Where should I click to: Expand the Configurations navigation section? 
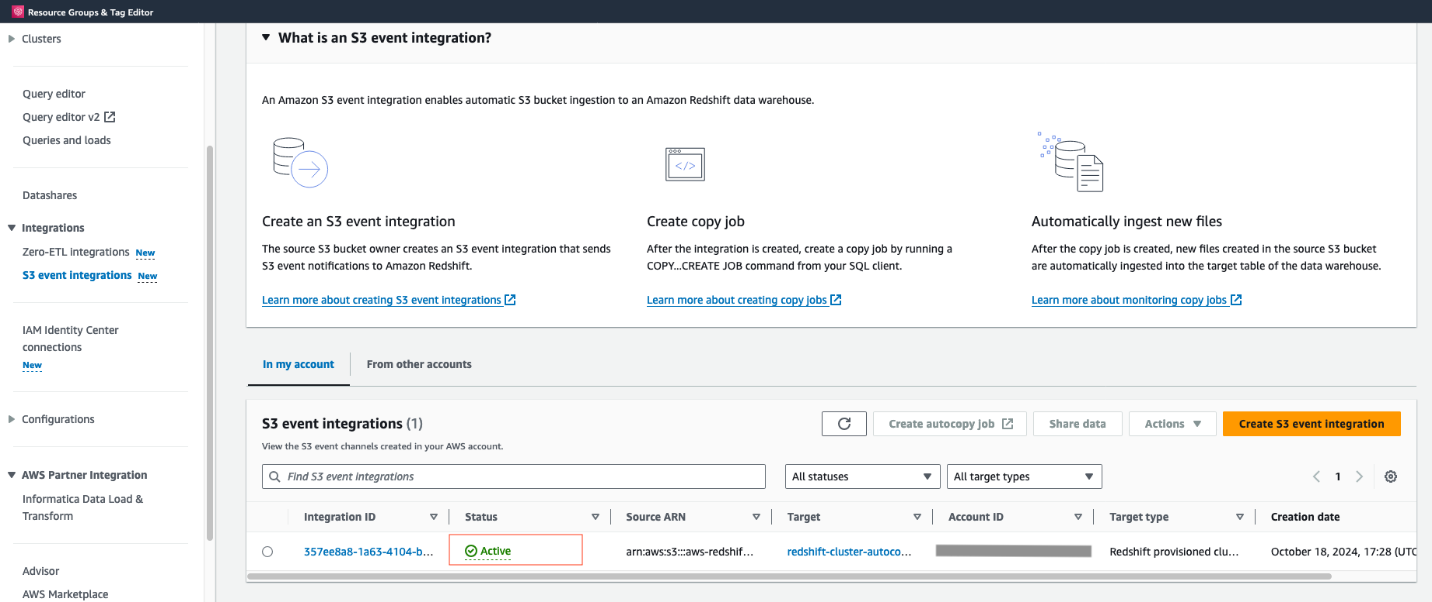tap(12, 419)
